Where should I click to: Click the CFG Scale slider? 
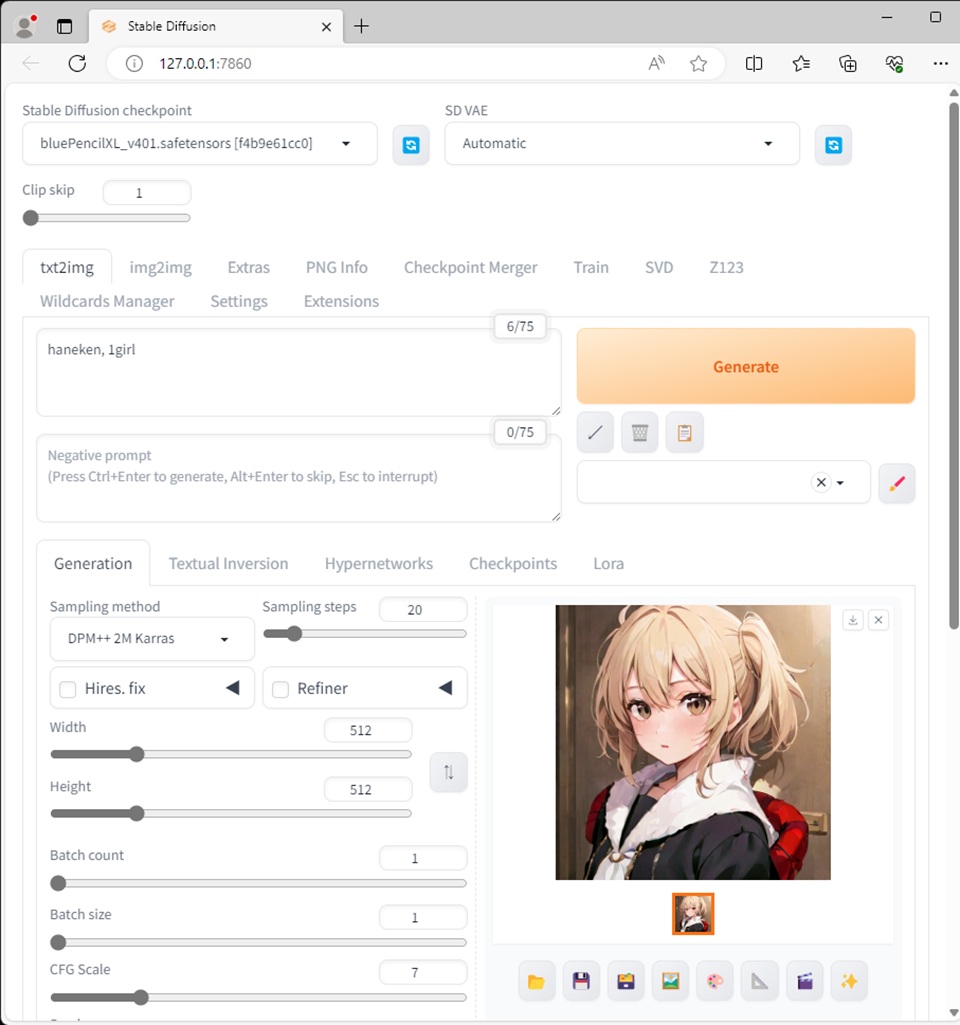[258, 997]
